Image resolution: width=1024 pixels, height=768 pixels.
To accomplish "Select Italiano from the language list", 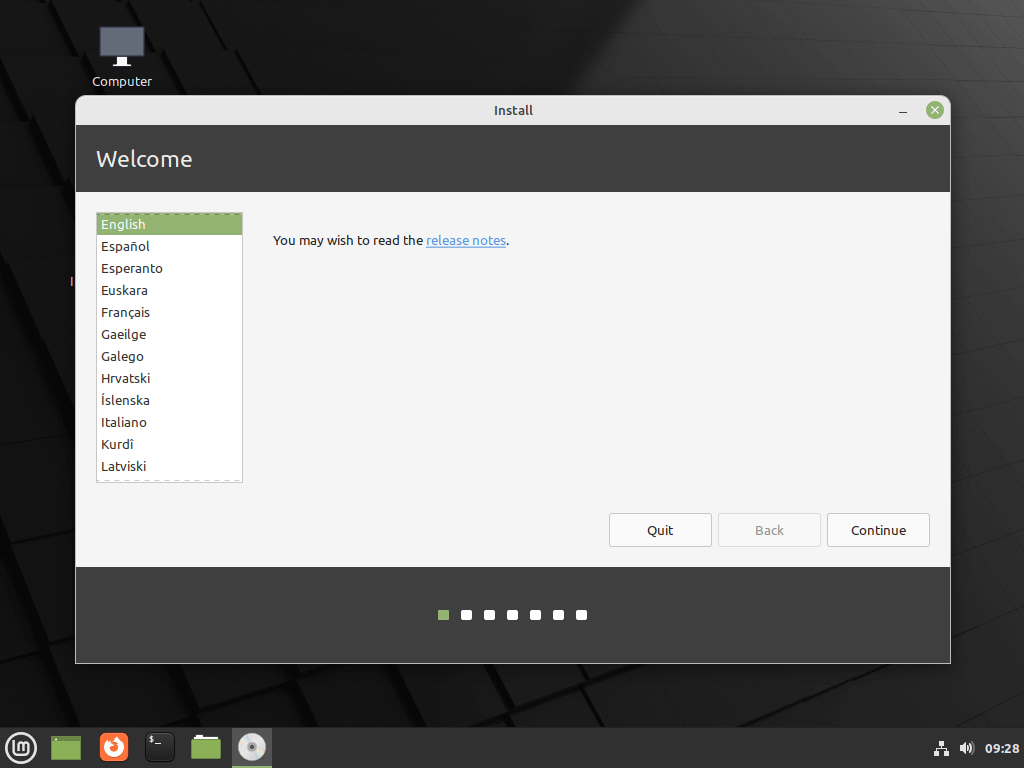I will click(x=124, y=423).
